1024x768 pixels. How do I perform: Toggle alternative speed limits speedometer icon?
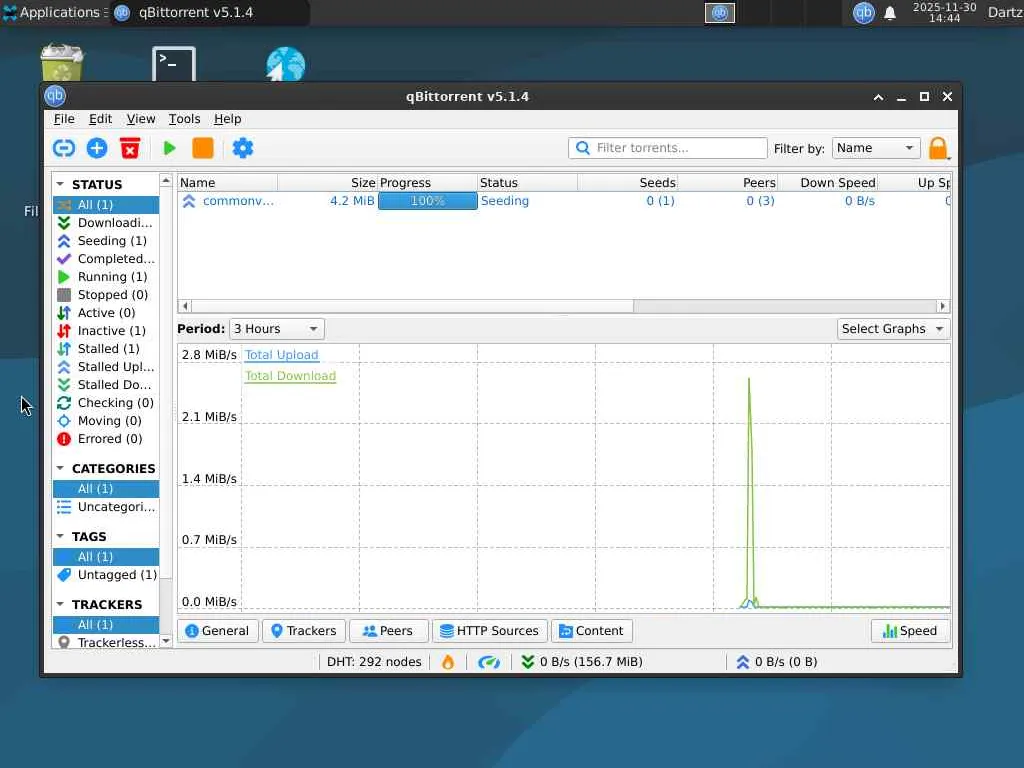point(488,662)
